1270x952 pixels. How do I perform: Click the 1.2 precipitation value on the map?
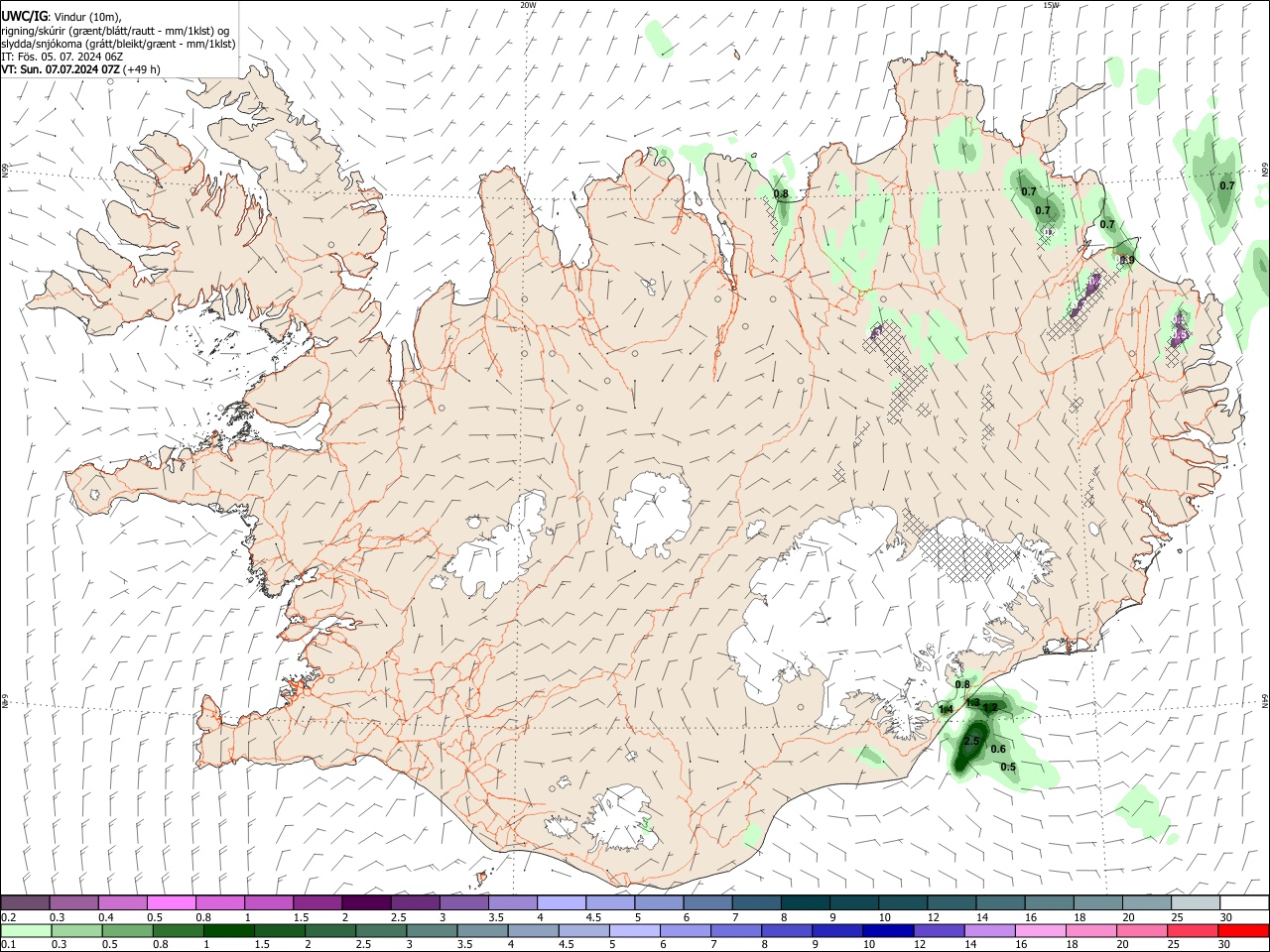pyautogui.click(x=990, y=707)
